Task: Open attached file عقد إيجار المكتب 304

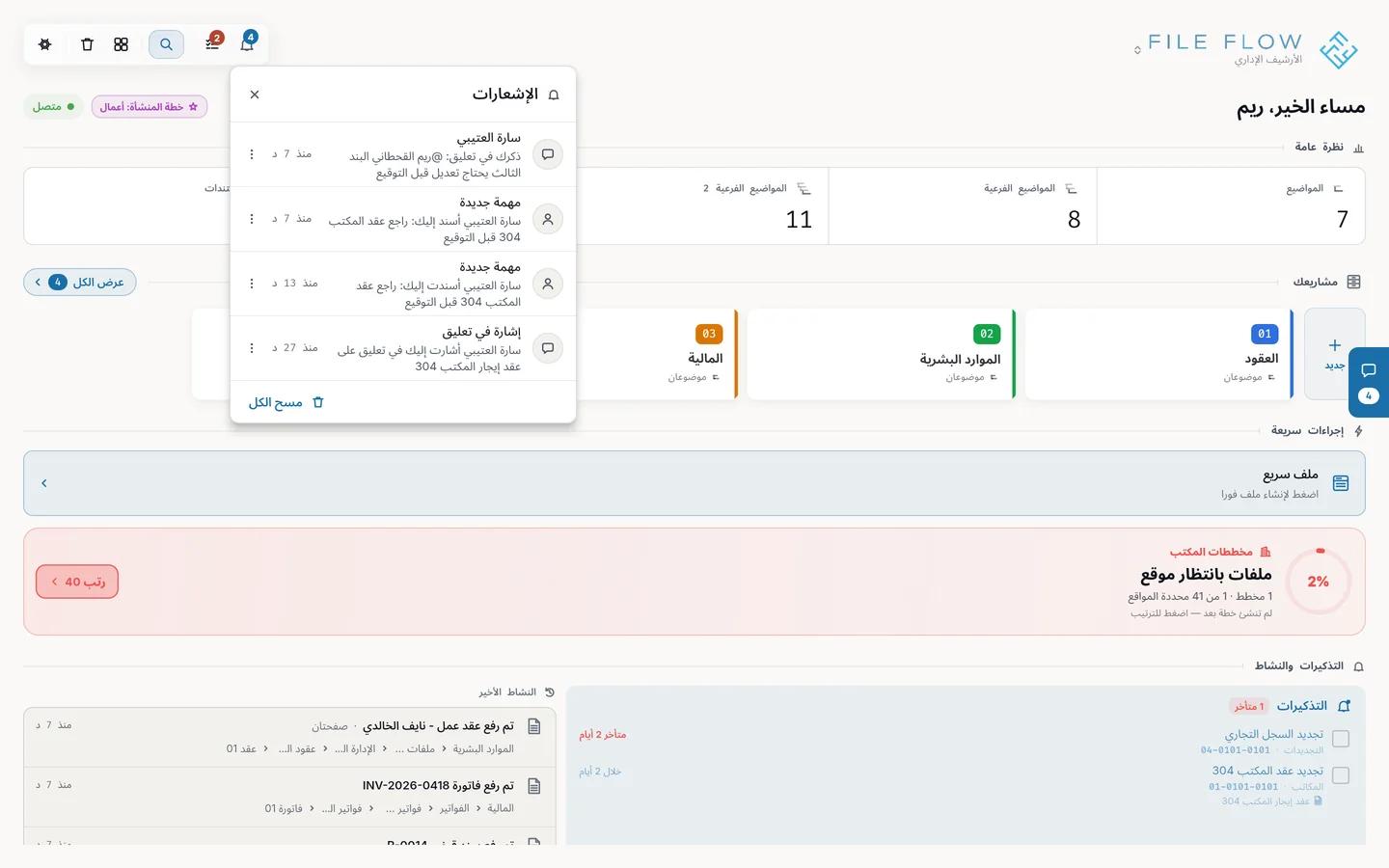Action: 1271,801
